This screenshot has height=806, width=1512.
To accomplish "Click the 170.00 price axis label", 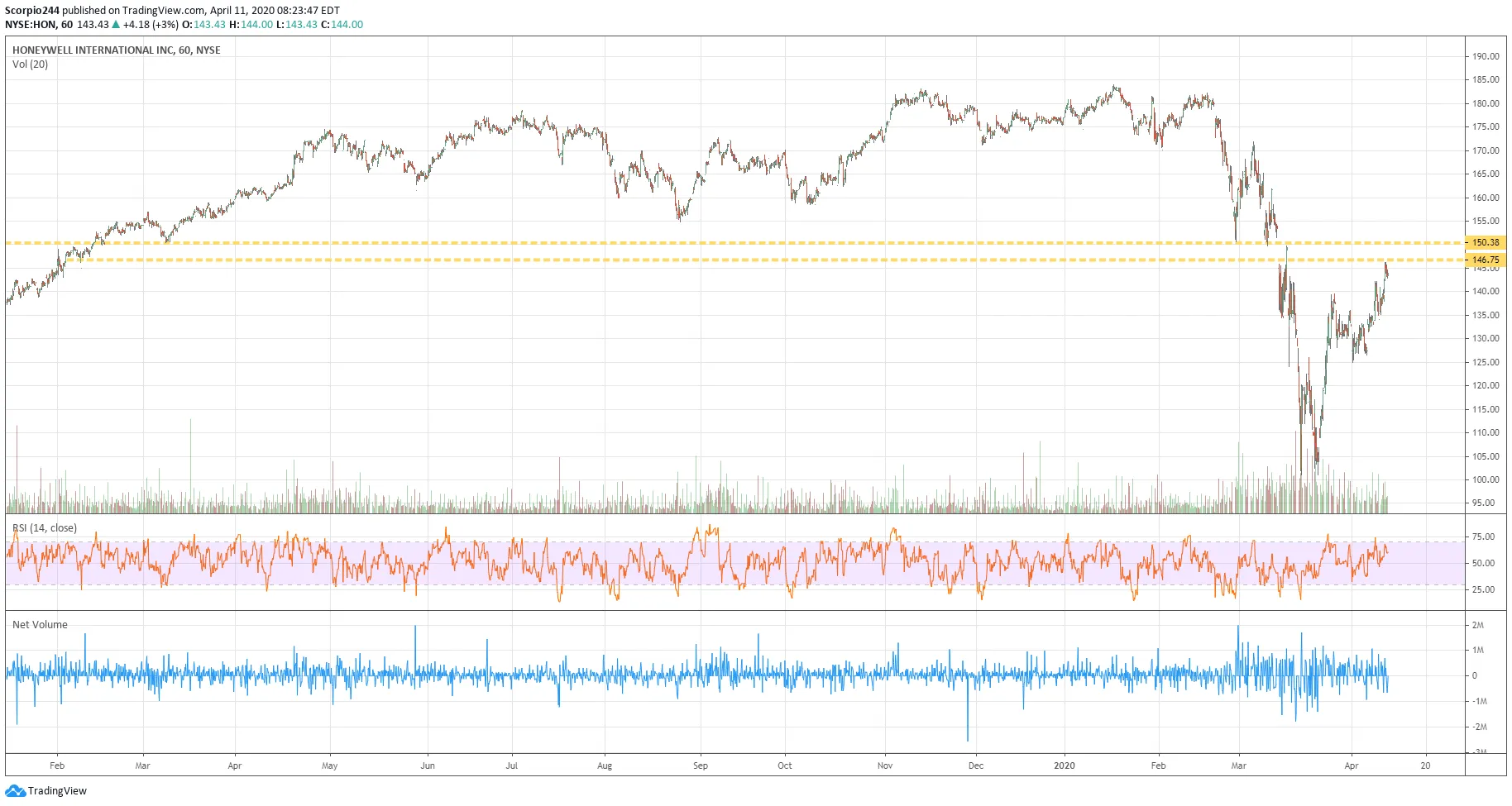I will pyautogui.click(x=1486, y=151).
